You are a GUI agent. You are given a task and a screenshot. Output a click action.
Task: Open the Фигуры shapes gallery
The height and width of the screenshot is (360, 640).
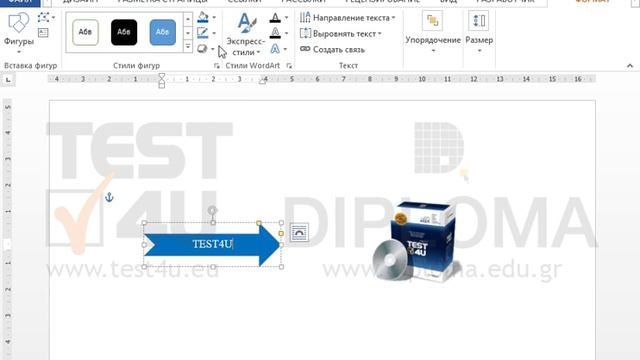pos(18,33)
